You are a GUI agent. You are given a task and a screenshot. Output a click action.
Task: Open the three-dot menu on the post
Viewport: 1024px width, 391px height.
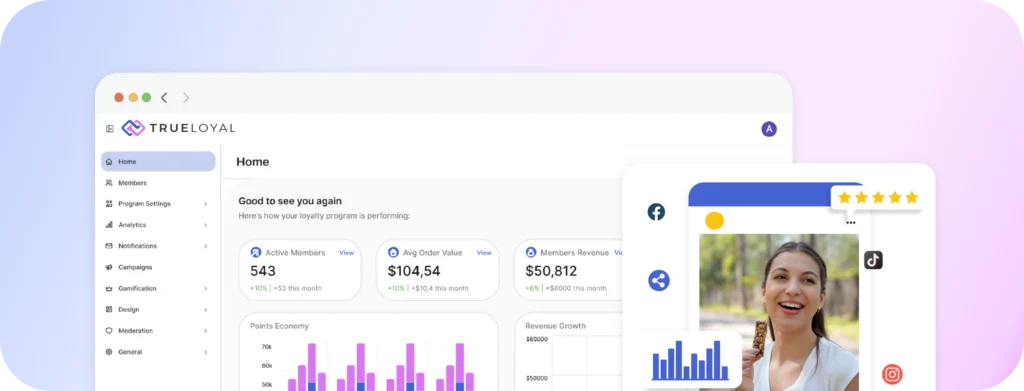(850, 223)
